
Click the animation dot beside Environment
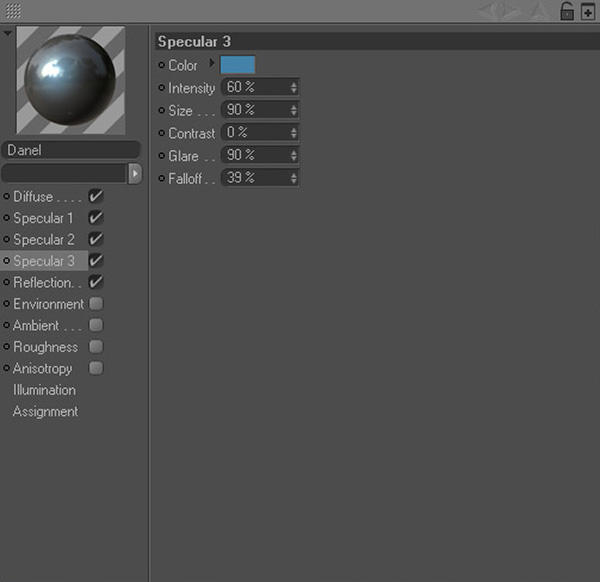6,304
